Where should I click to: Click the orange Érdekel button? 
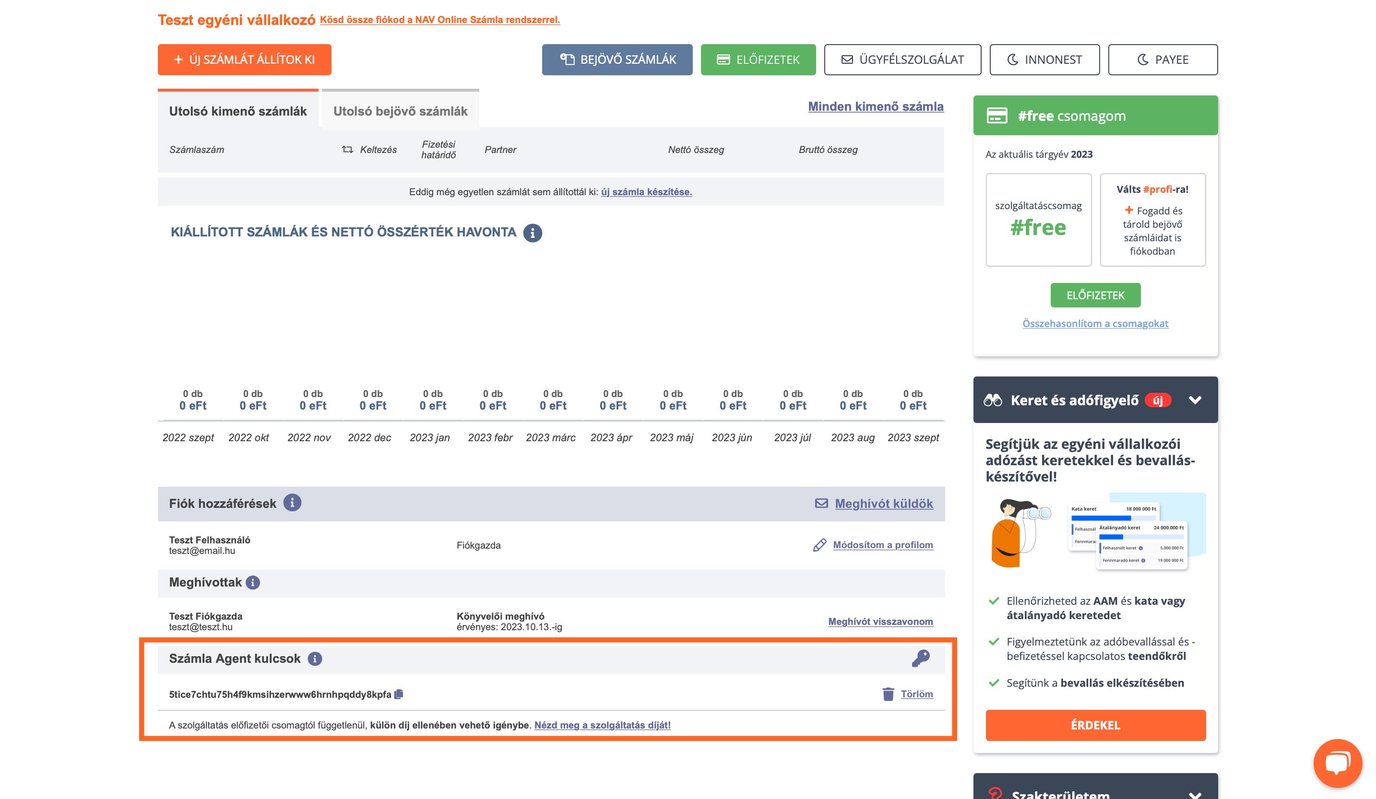[1095, 725]
